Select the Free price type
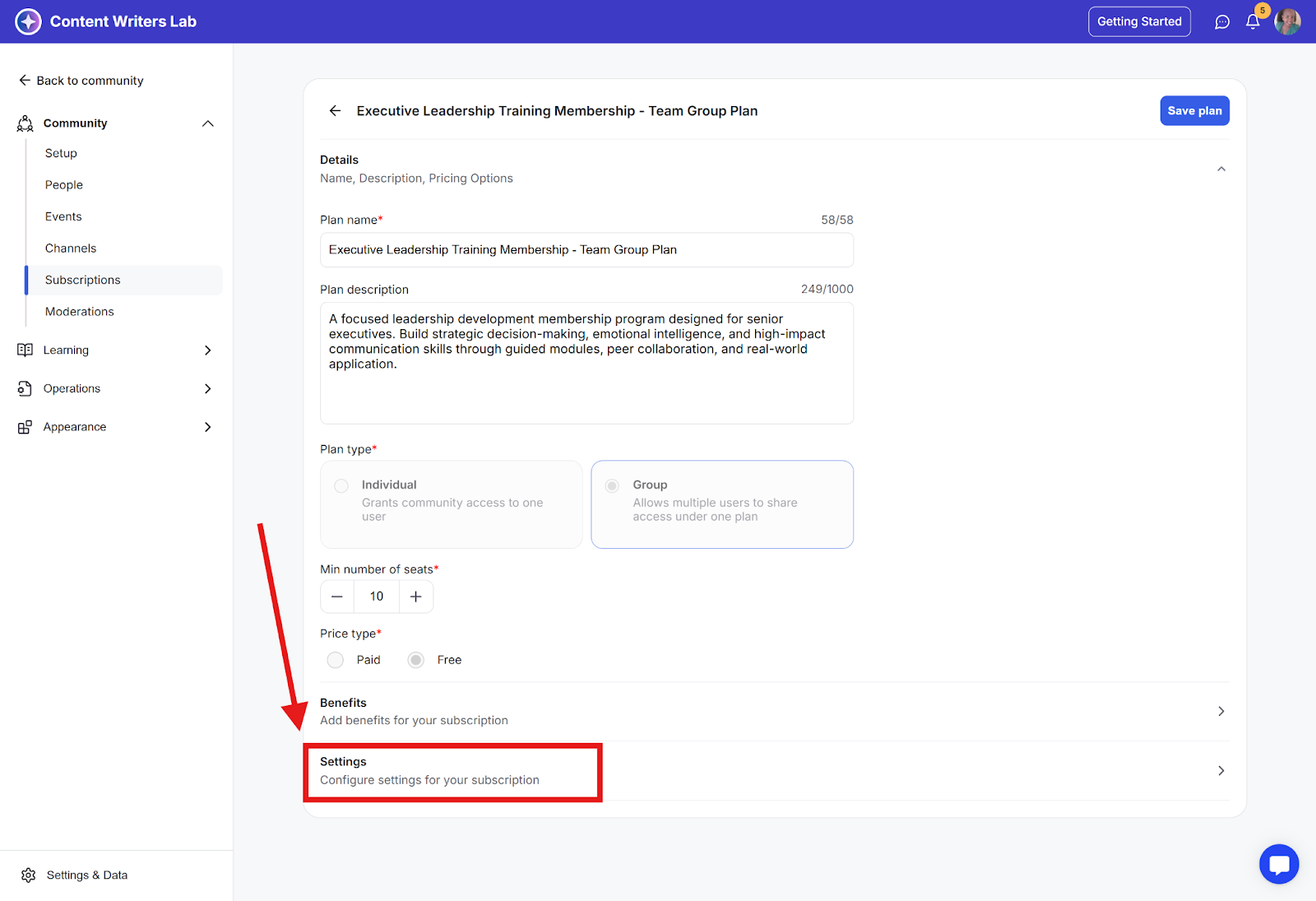1316x901 pixels. (x=416, y=660)
